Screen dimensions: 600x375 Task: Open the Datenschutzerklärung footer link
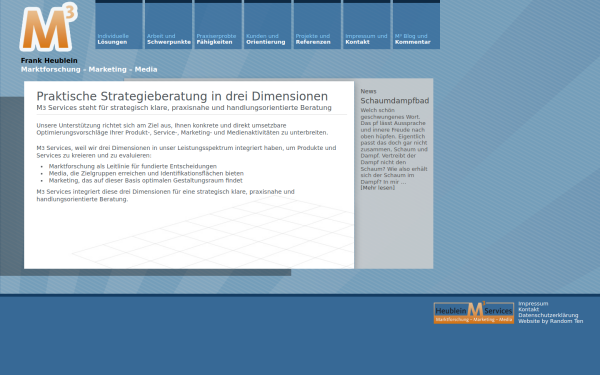548,315
